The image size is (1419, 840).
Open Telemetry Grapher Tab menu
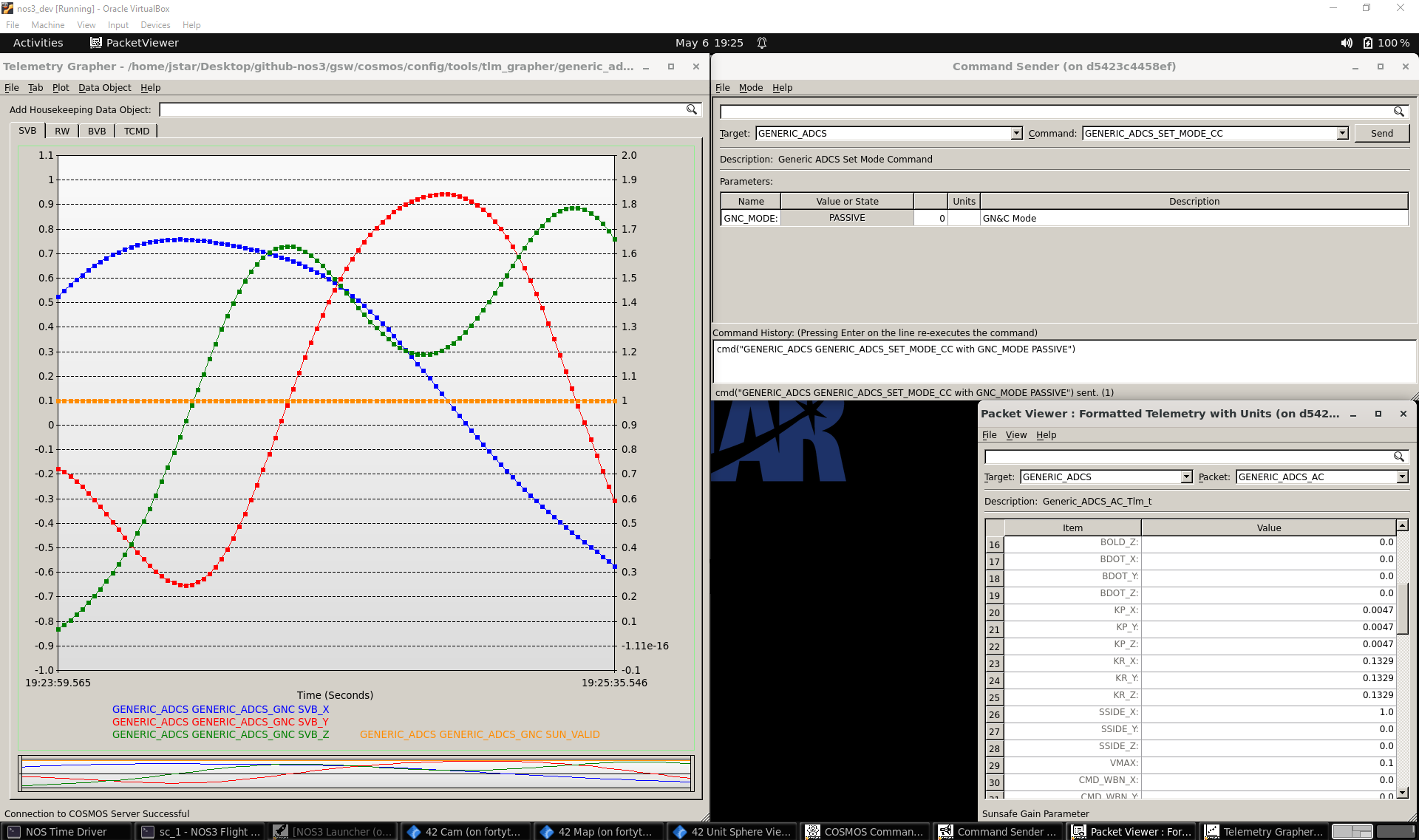pyautogui.click(x=35, y=87)
